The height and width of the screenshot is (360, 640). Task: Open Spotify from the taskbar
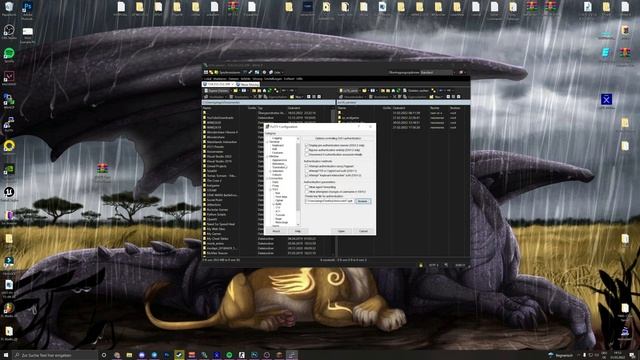click(x=229, y=355)
